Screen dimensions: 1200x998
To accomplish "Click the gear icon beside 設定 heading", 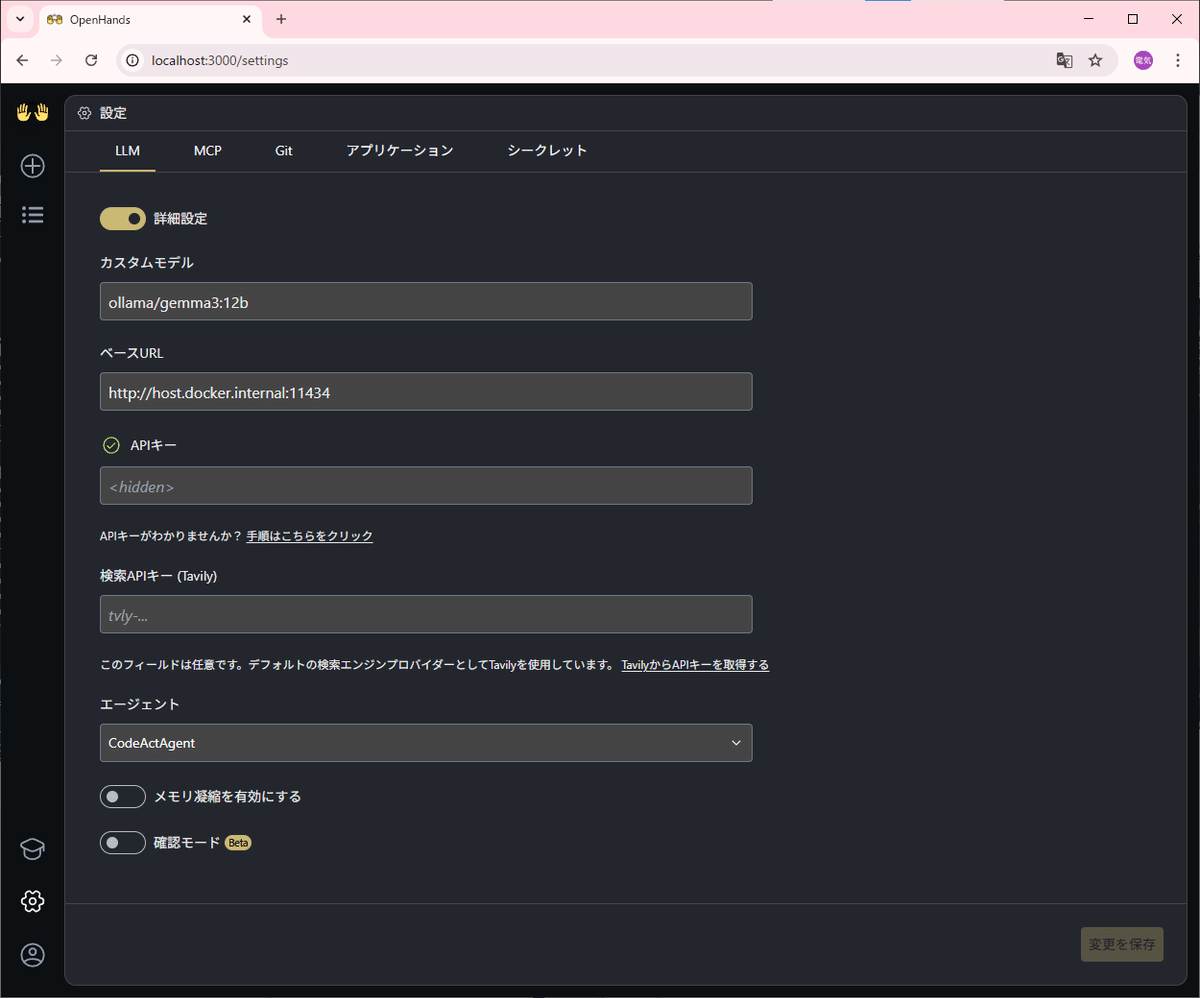I will 84,113.
